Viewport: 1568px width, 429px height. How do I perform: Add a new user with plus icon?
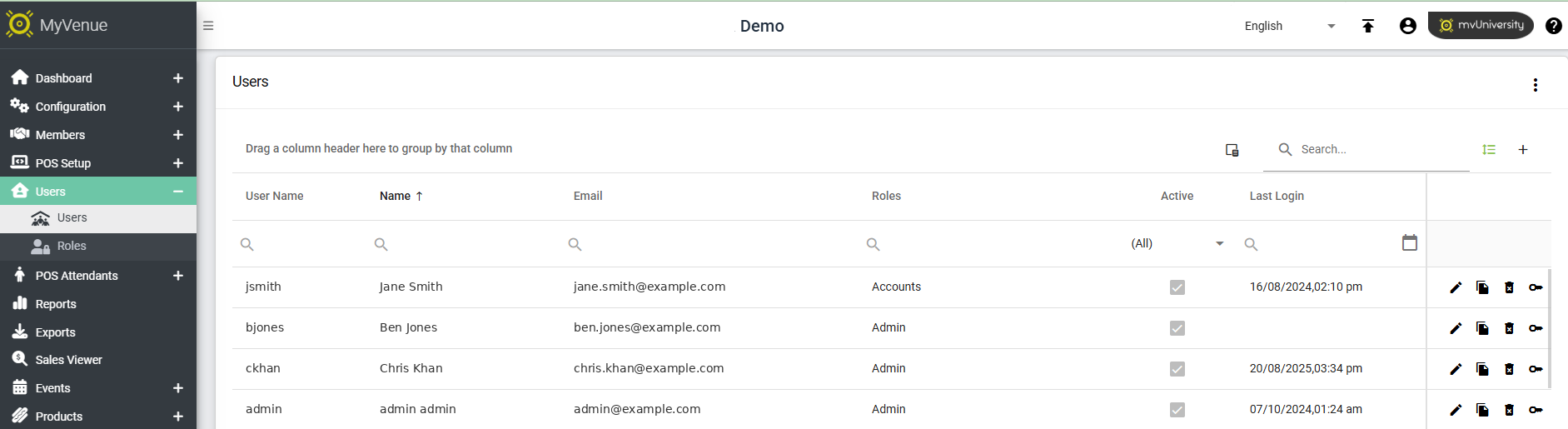pos(1523,150)
